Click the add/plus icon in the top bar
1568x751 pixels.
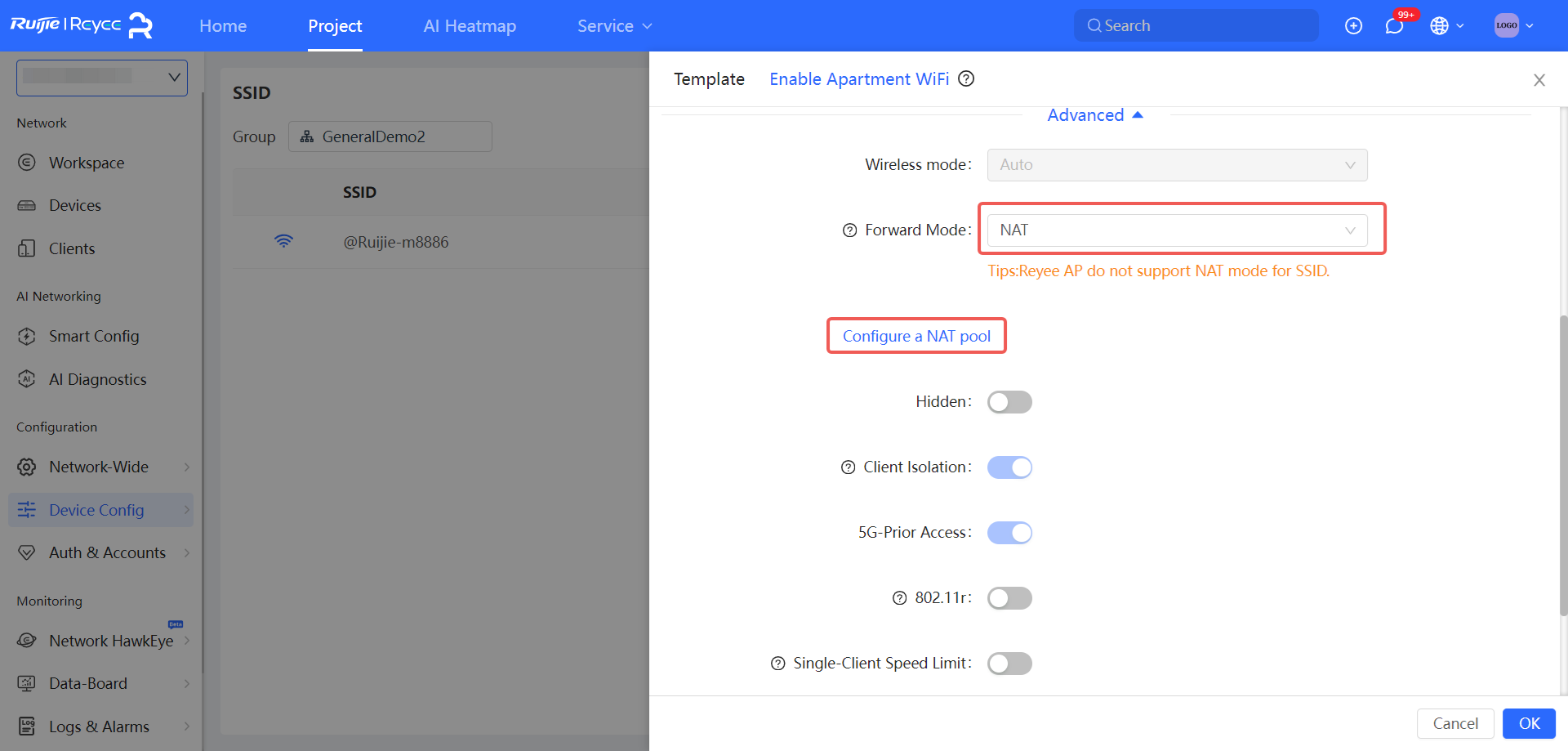[x=1354, y=25]
